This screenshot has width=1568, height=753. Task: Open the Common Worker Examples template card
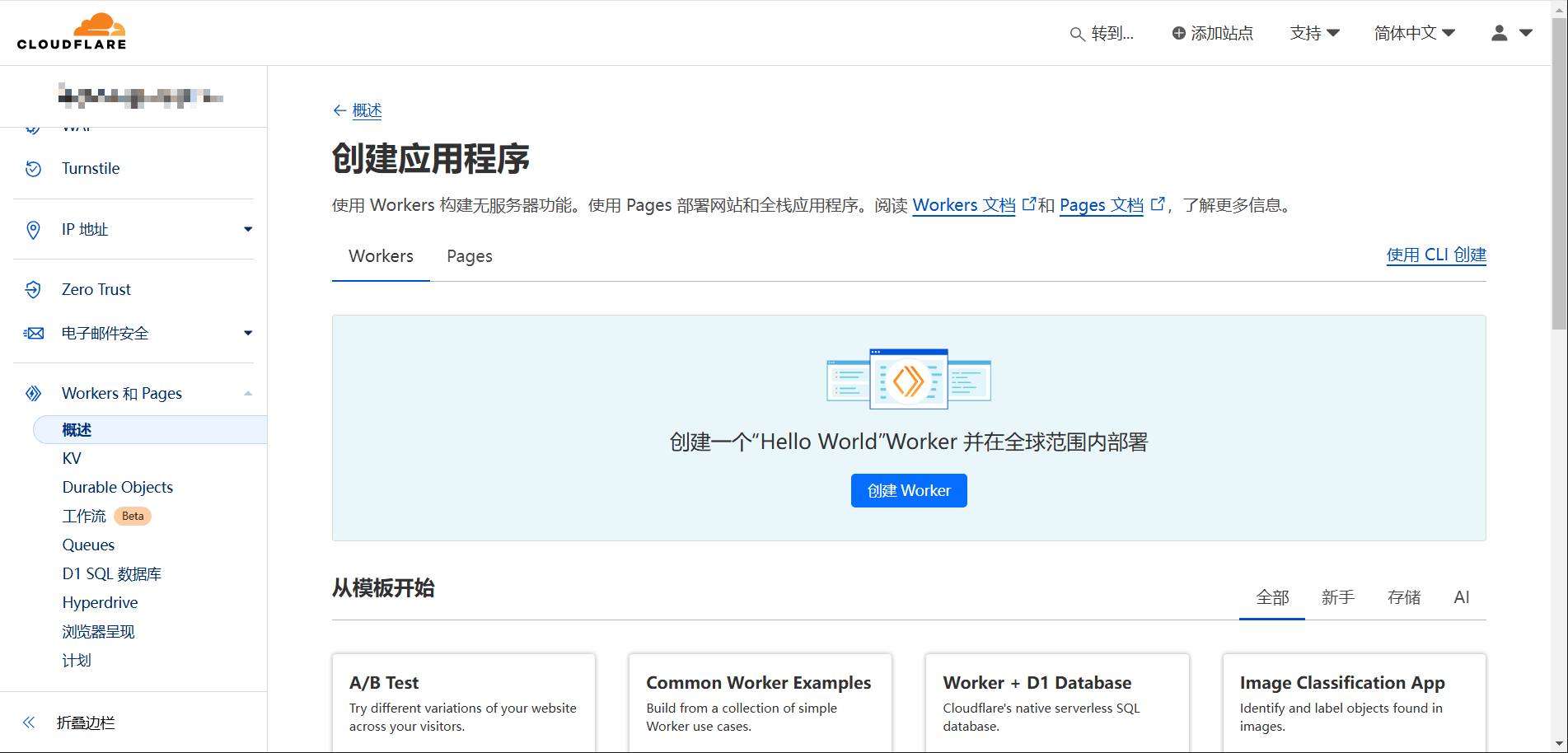coord(761,704)
